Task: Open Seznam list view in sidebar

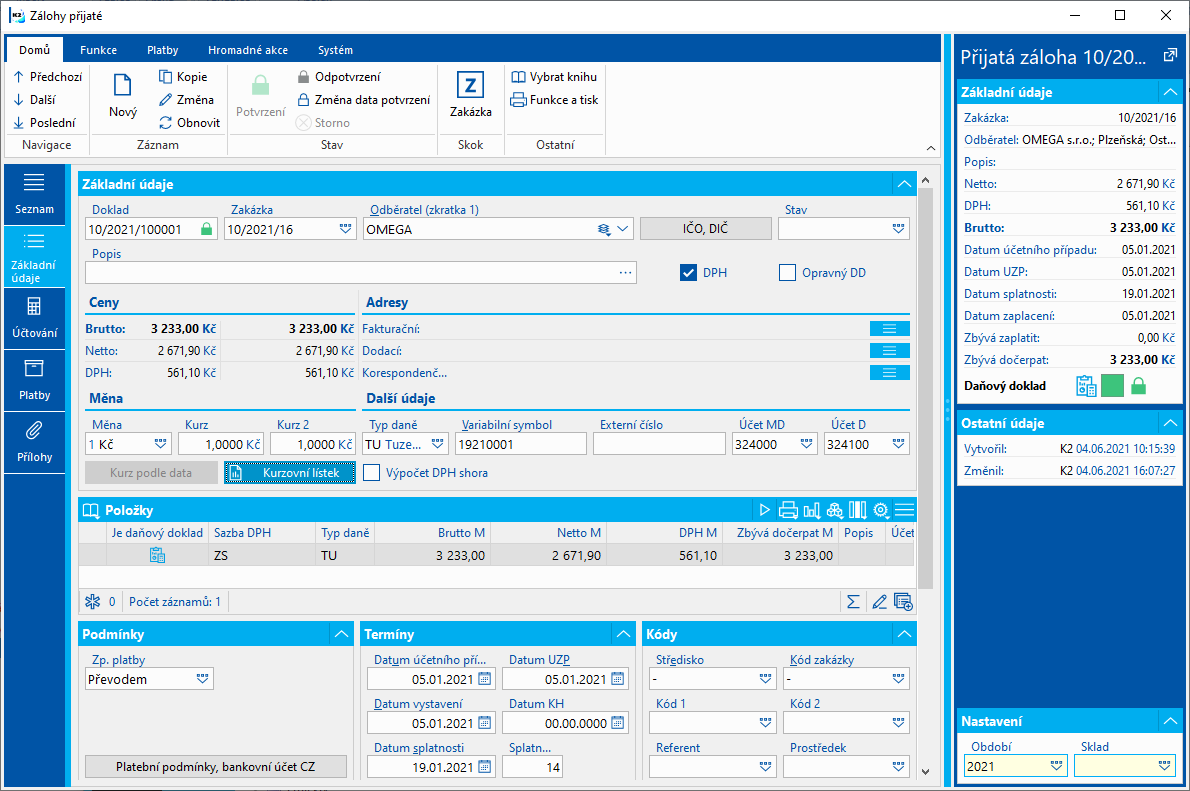Action: coord(34,194)
